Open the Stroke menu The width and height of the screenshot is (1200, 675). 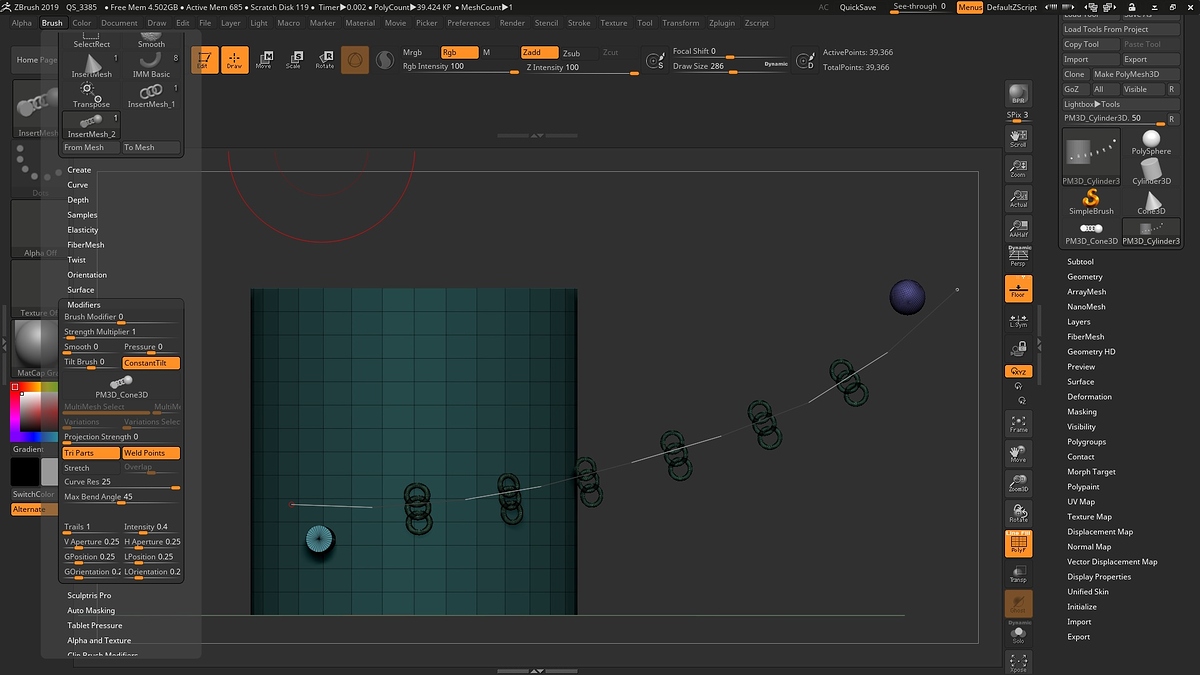579,22
